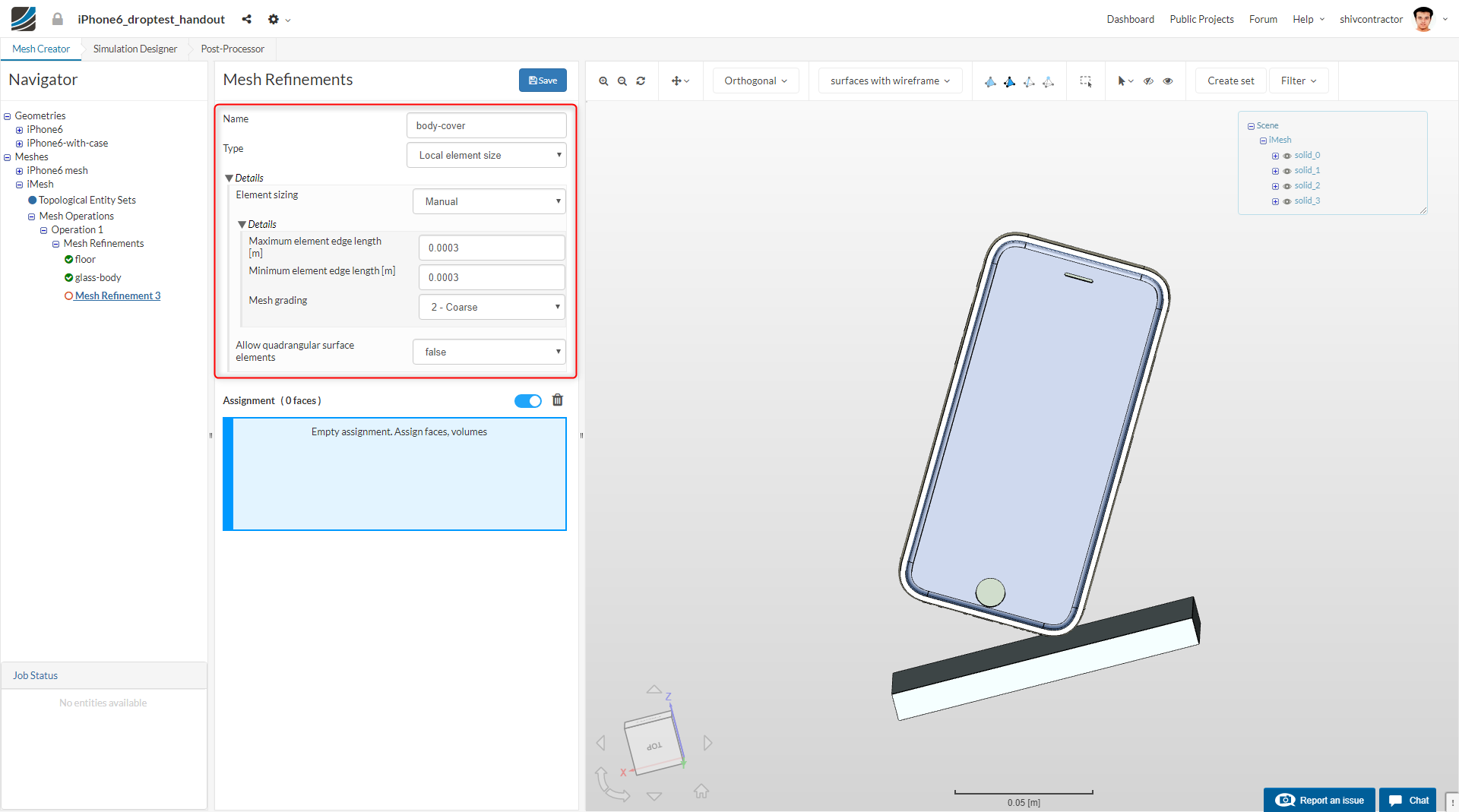Rotate view with the up arrow
Image resolution: width=1459 pixels, height=812 pixels.
pyautogui.click(x=654, y=690)
